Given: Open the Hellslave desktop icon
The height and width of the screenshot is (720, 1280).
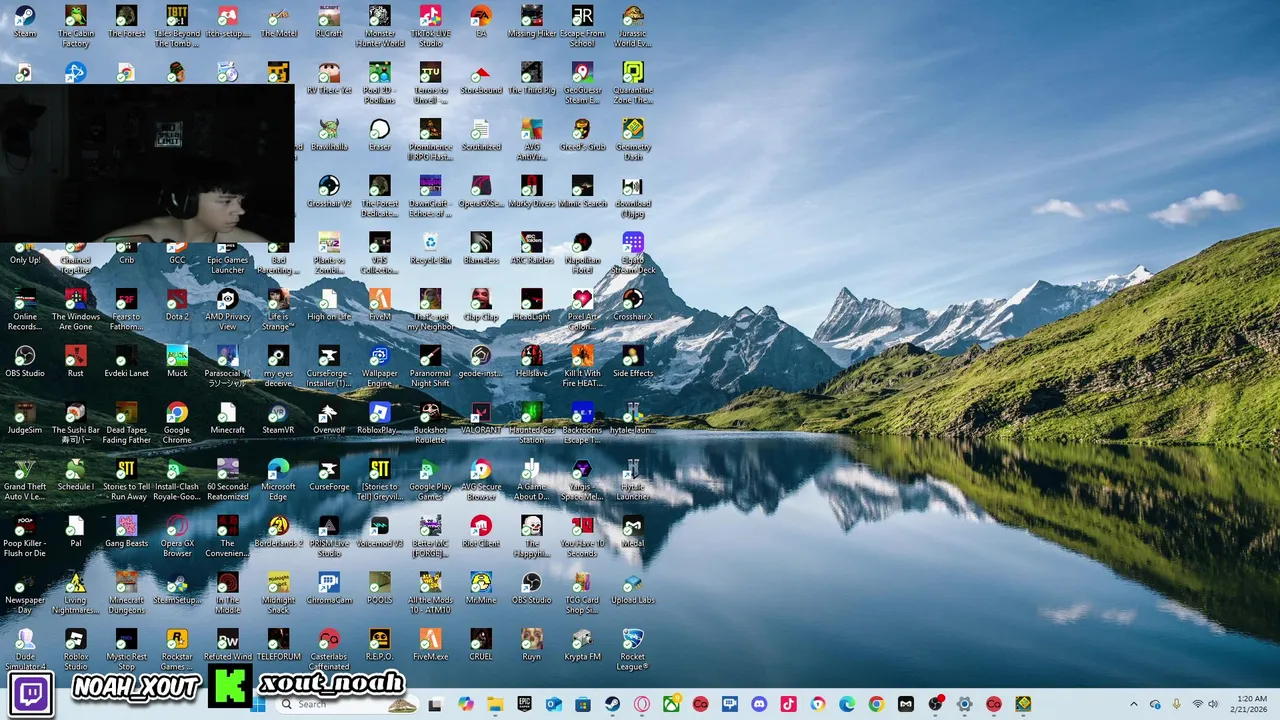Looking at the screenshot, I should 532,363.
